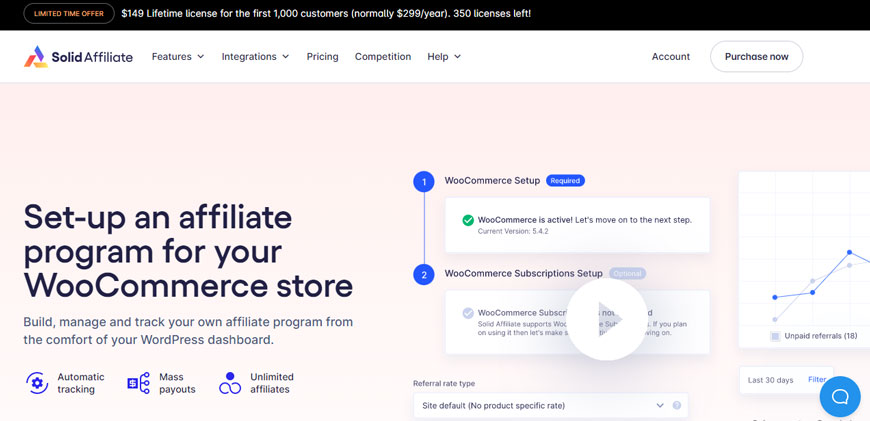This screenshot has height=421, width=870.
Task: Click the Set-up an affiliate program headline
Action: click(188, 251)
